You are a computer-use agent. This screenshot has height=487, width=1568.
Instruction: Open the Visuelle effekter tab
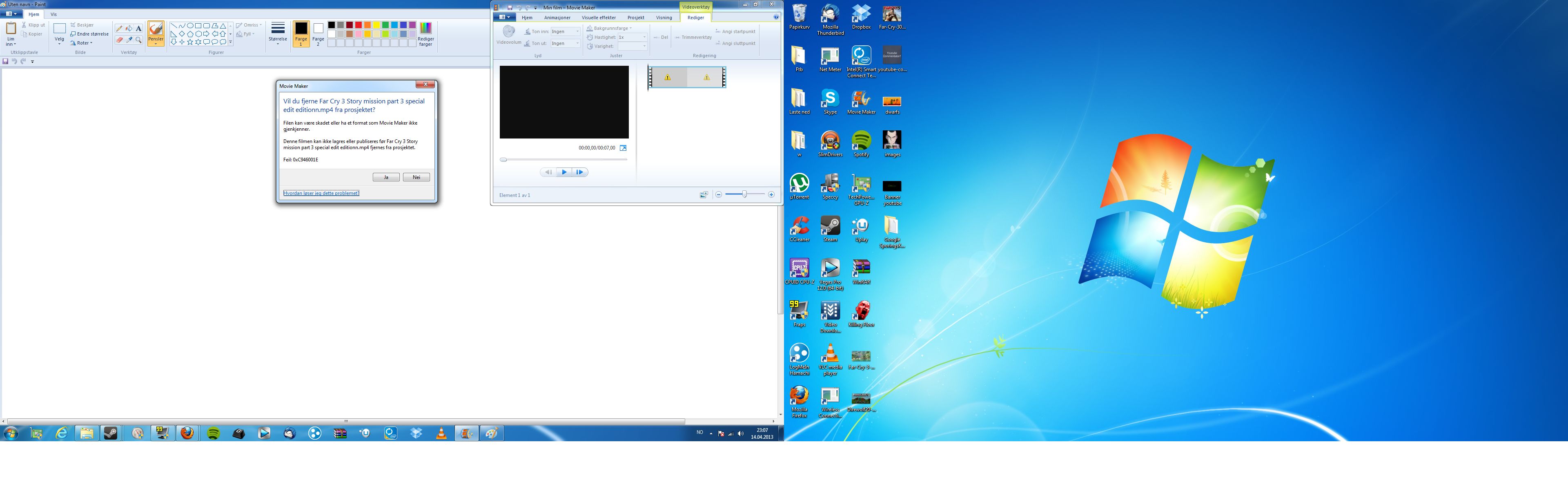click(599, 18)
